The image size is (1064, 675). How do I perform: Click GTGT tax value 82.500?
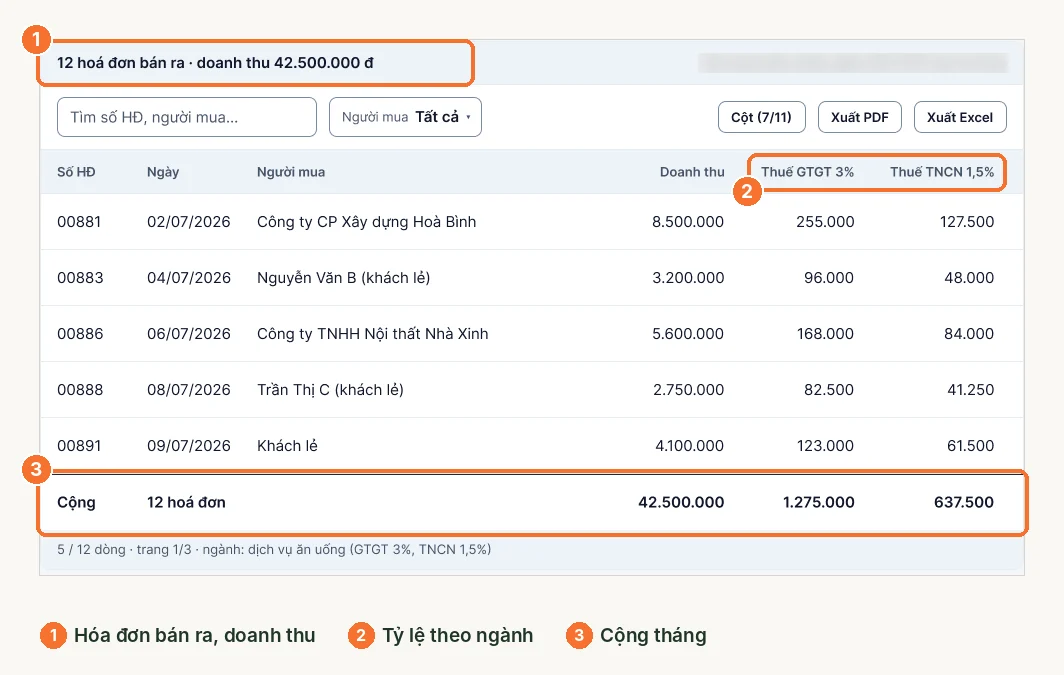pos(829,389)
